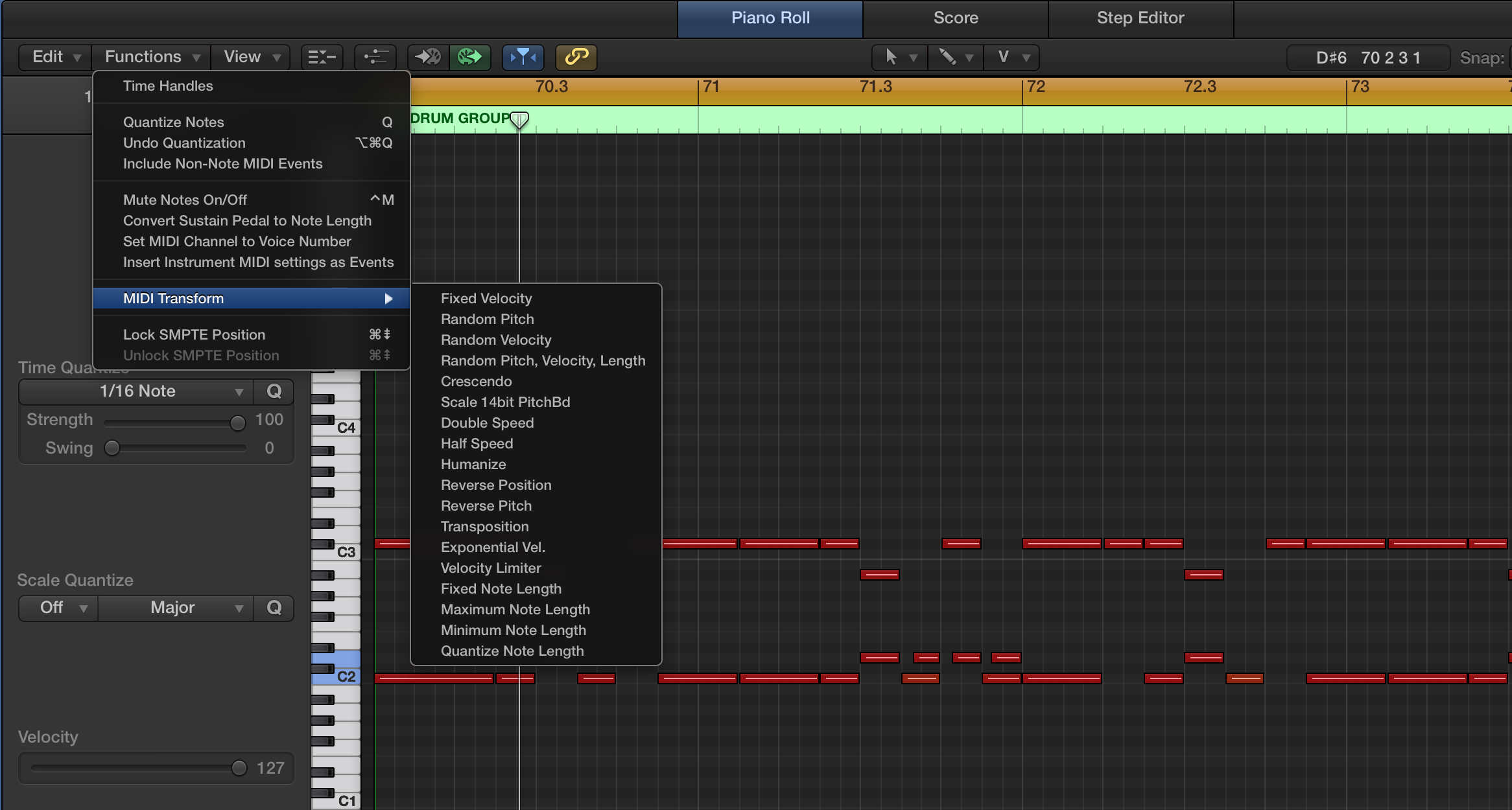Select the Collapse Mode icon in the toolbar
Screen dimensions: 1512x810
pos(322,57)
